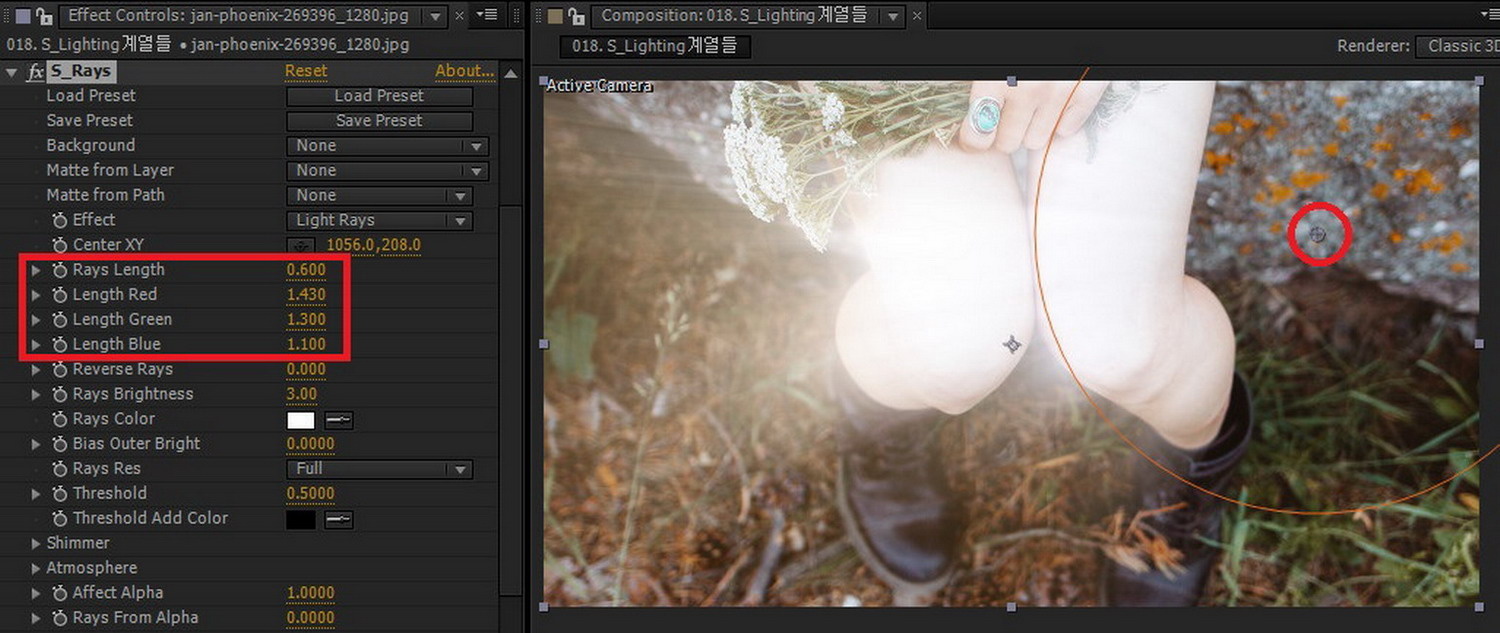Toggle the Rays Brightness stopwatch
1500x633 pixels.
point(59,394)
